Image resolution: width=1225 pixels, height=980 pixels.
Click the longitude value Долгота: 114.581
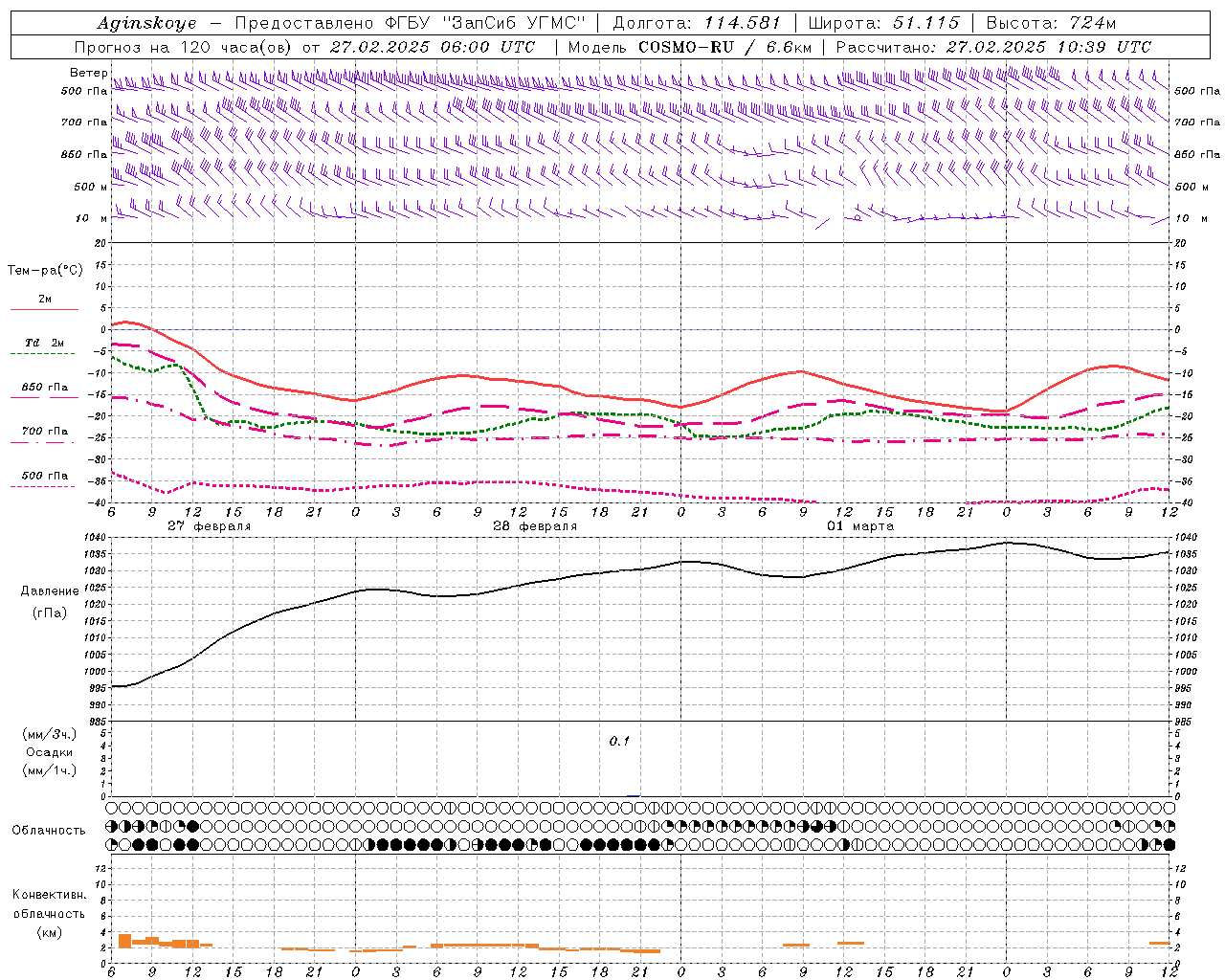click(x=696, y=23)
